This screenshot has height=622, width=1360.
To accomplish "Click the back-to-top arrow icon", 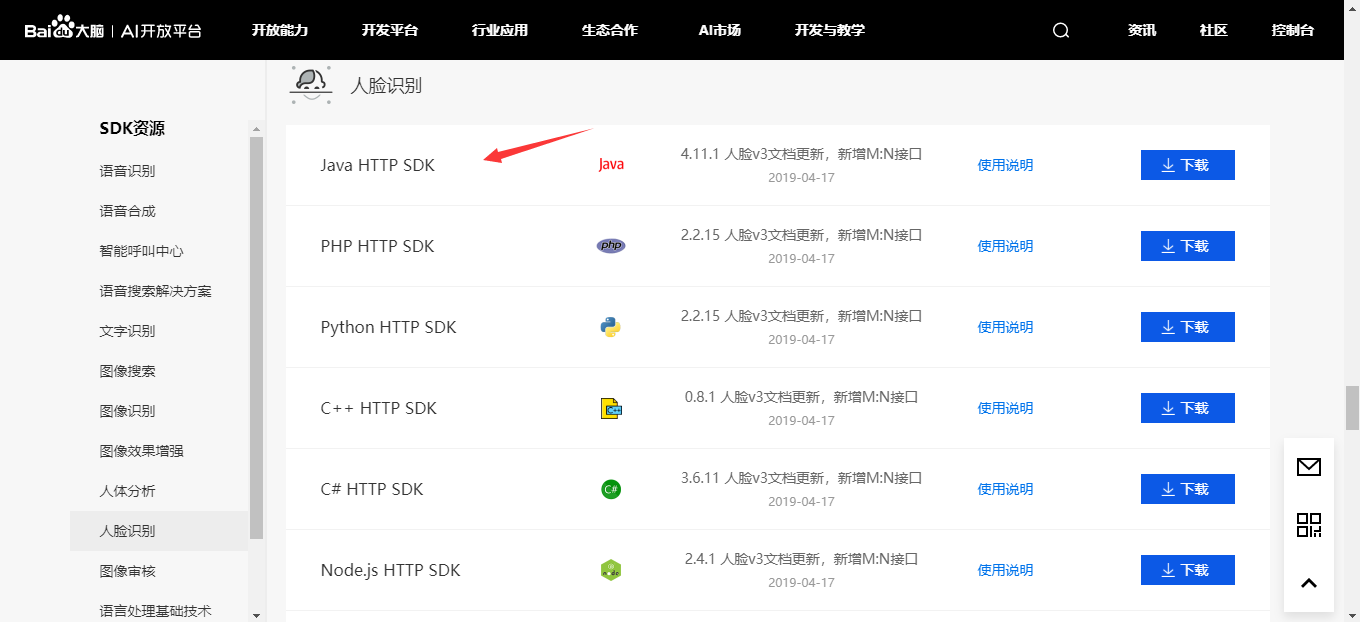I will click(1308, 582).
